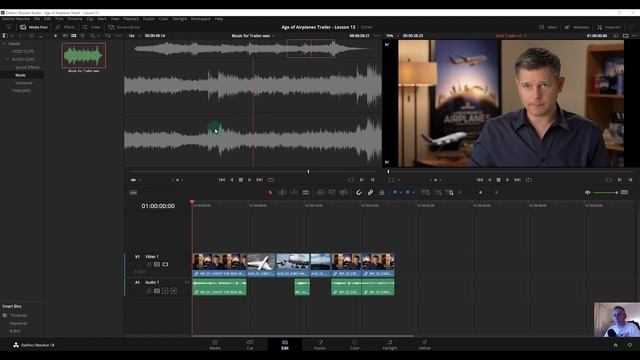The image size is (640, 360).
Task: Collapse the AUDIO CLIPS bin
Action: click(x=7, y=59)
